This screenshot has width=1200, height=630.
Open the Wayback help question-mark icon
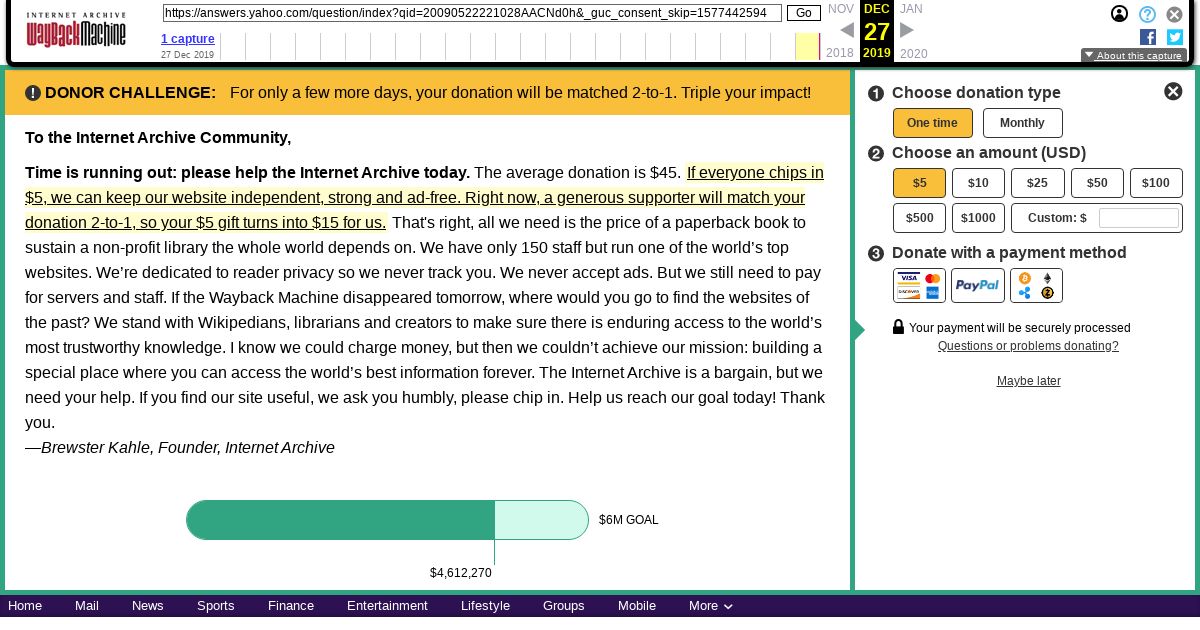(x=1148, y=14)
